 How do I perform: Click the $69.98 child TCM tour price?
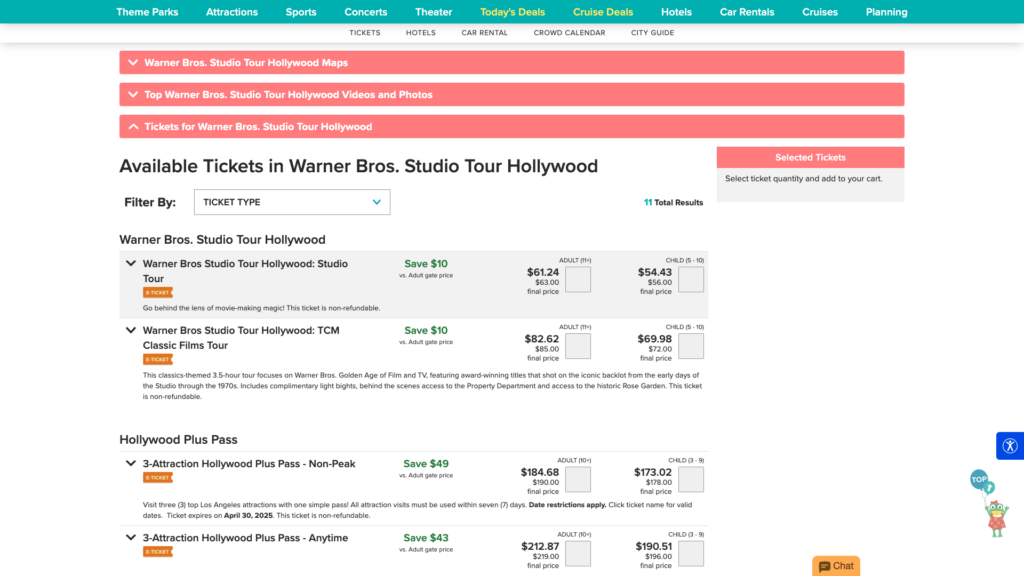click(654, 339)
